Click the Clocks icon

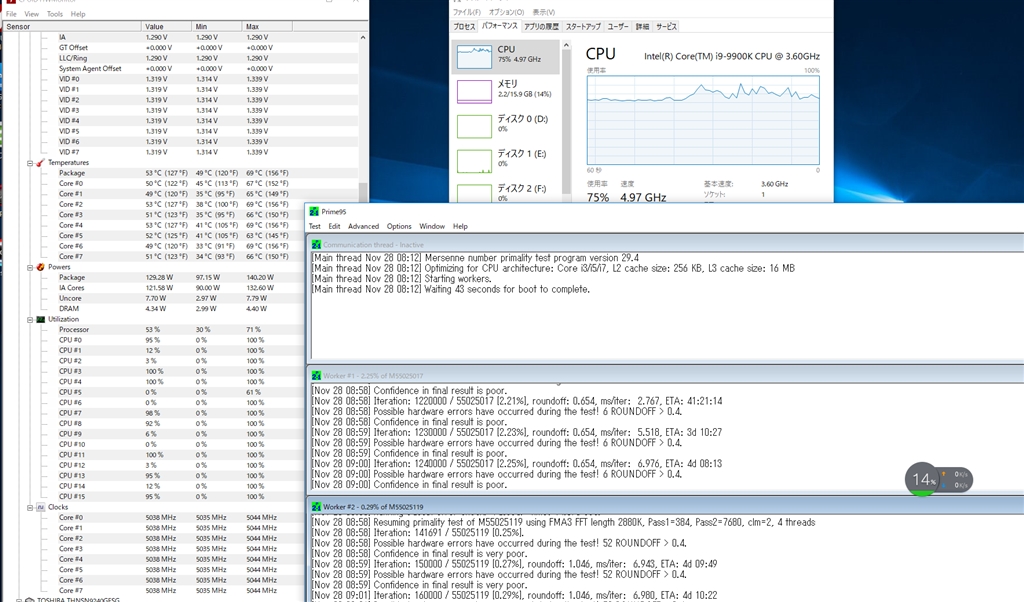point(40,507)
